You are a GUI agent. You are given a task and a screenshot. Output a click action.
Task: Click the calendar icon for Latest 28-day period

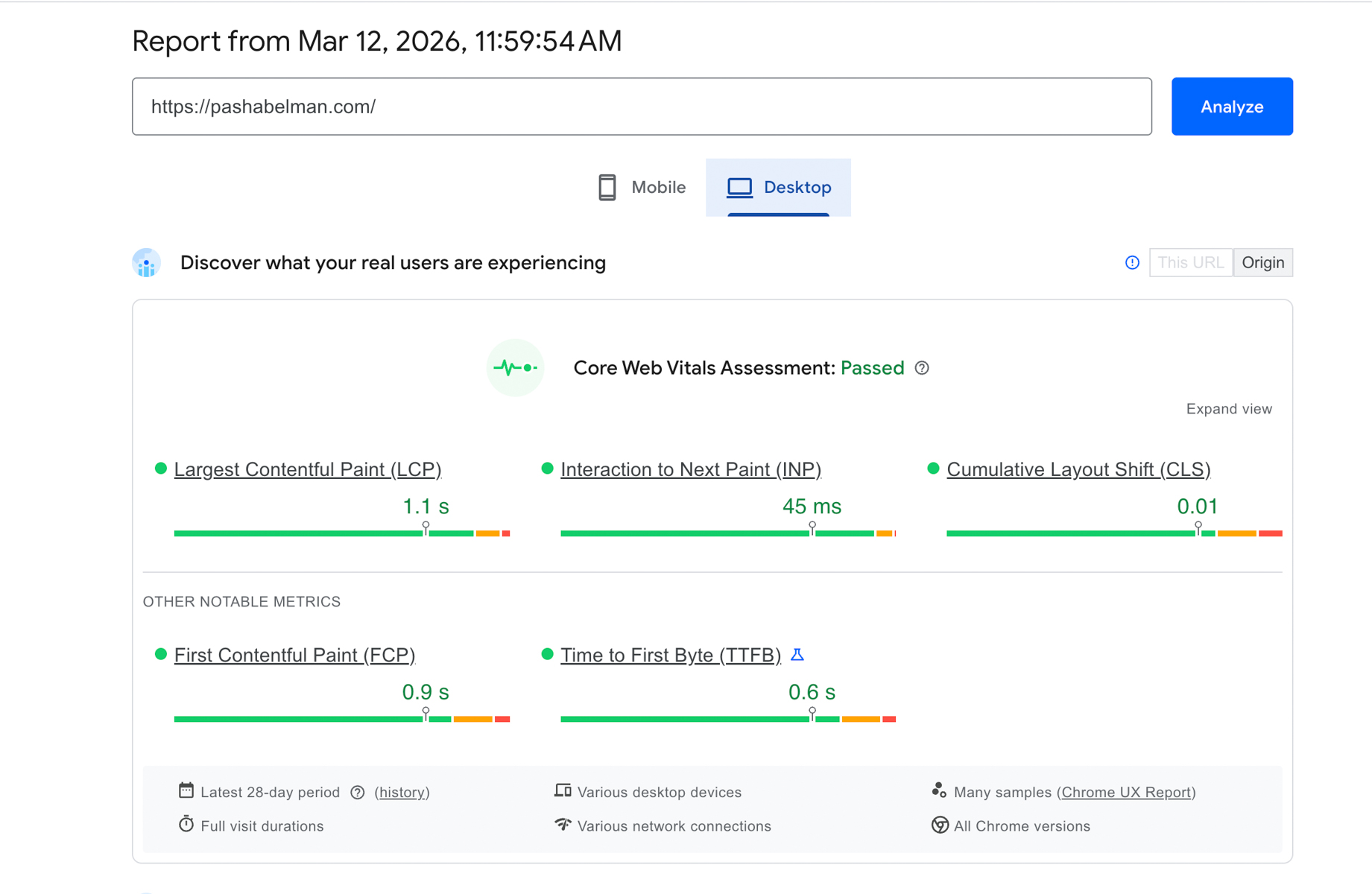186,791
